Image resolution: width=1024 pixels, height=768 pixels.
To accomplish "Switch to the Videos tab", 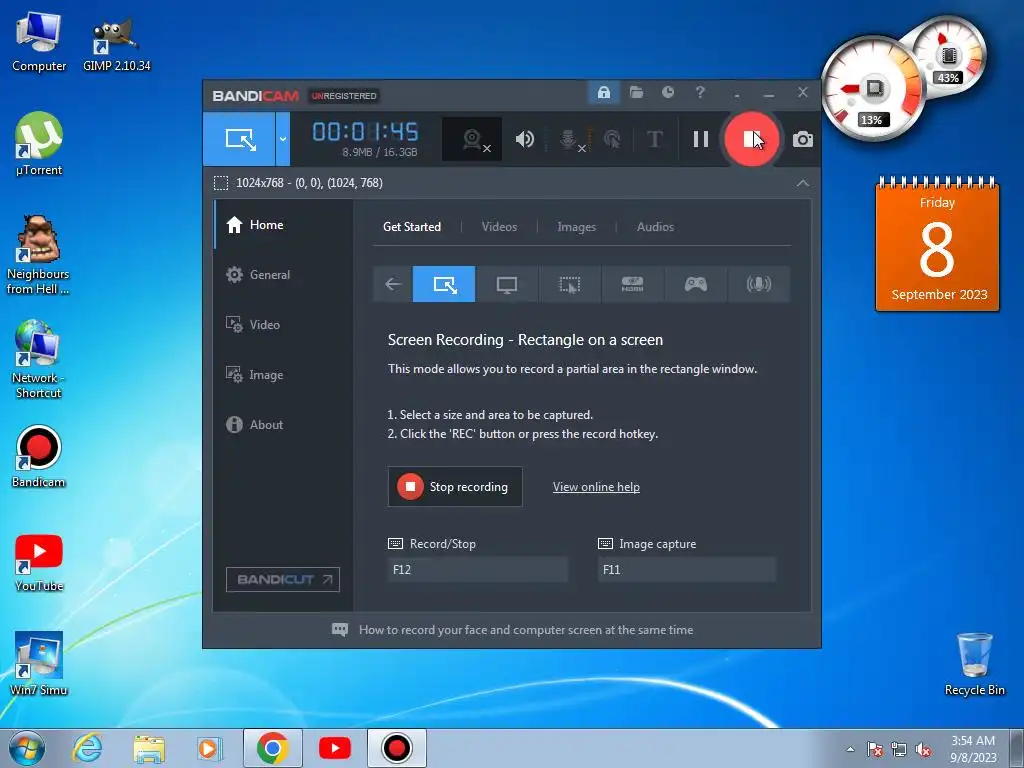I will pos(499,227).
